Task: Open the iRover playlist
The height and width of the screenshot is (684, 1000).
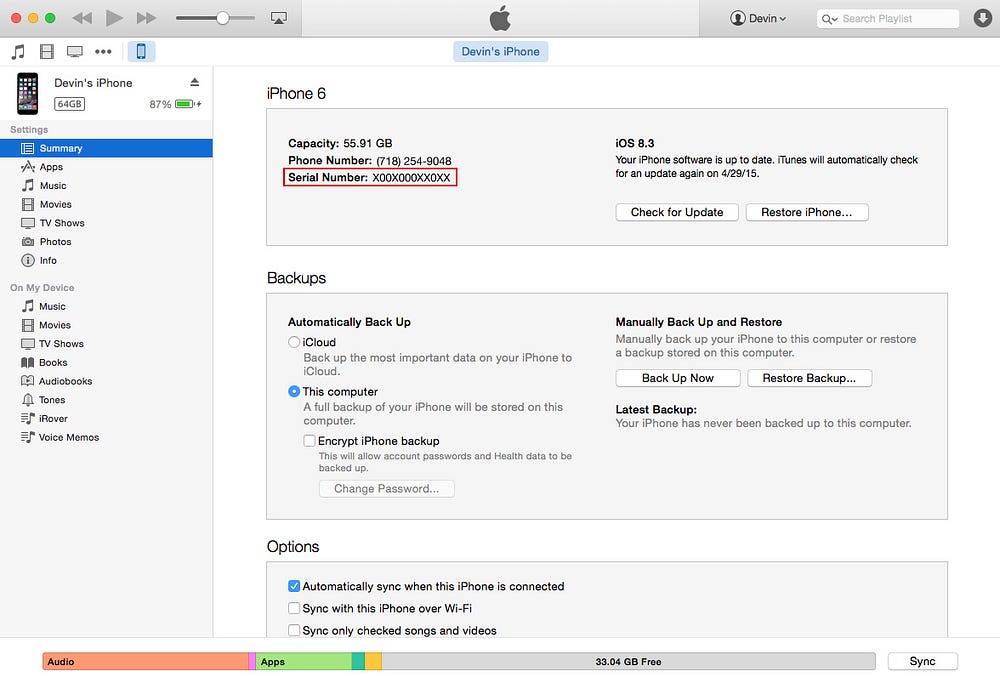Action: click(x=106, y=419)
